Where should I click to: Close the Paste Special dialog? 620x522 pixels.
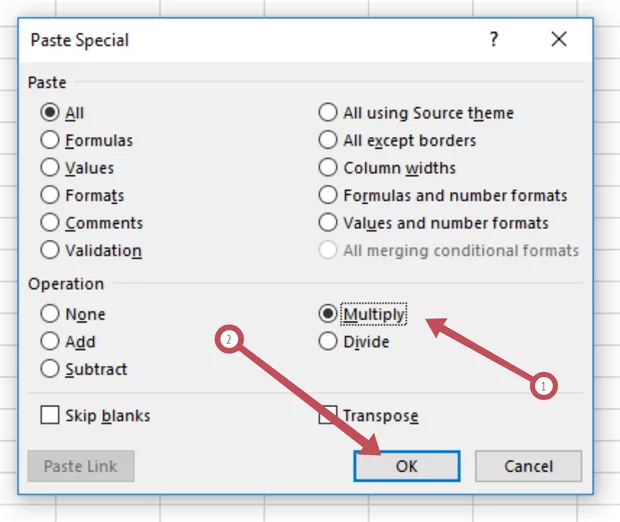(559, 40)
